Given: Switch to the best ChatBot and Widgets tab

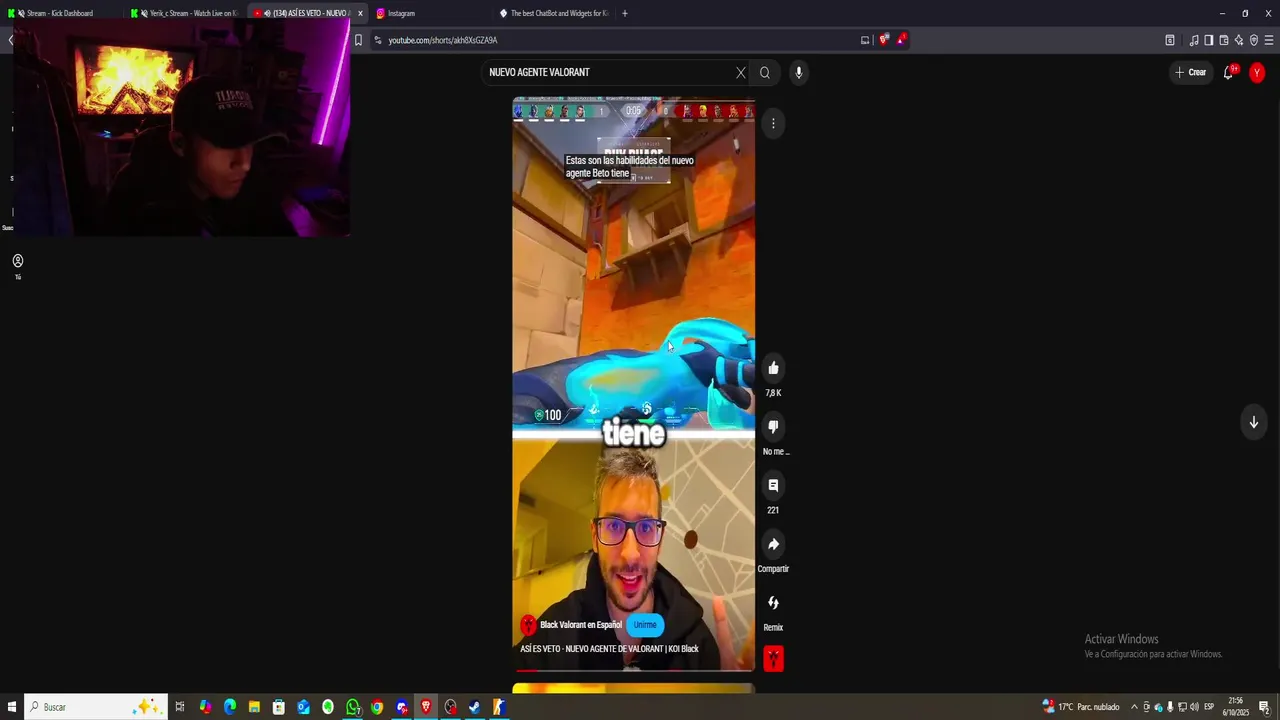Looking at the screenshot, I should 555,13.
